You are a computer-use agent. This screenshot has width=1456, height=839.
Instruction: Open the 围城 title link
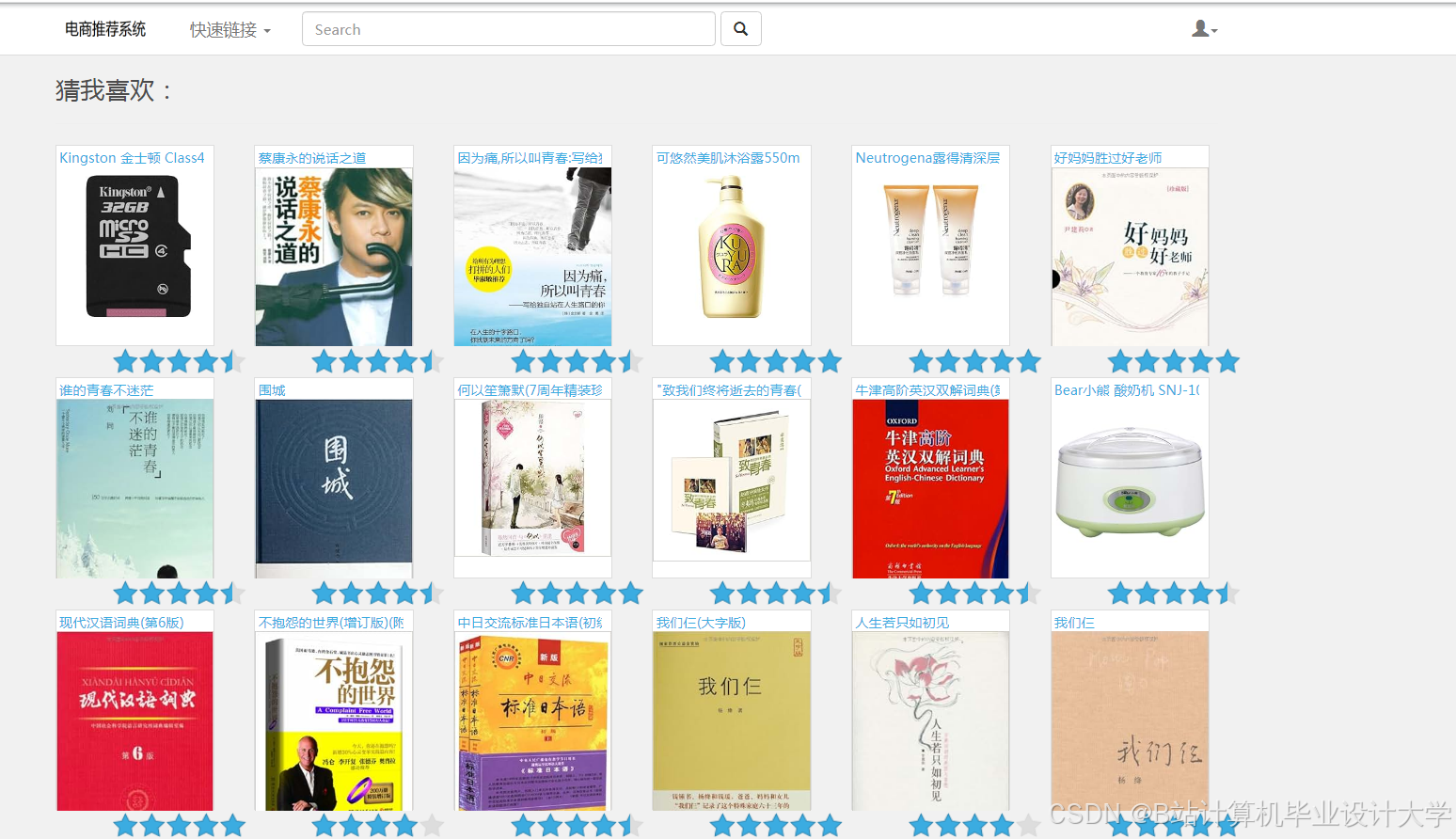272,390
